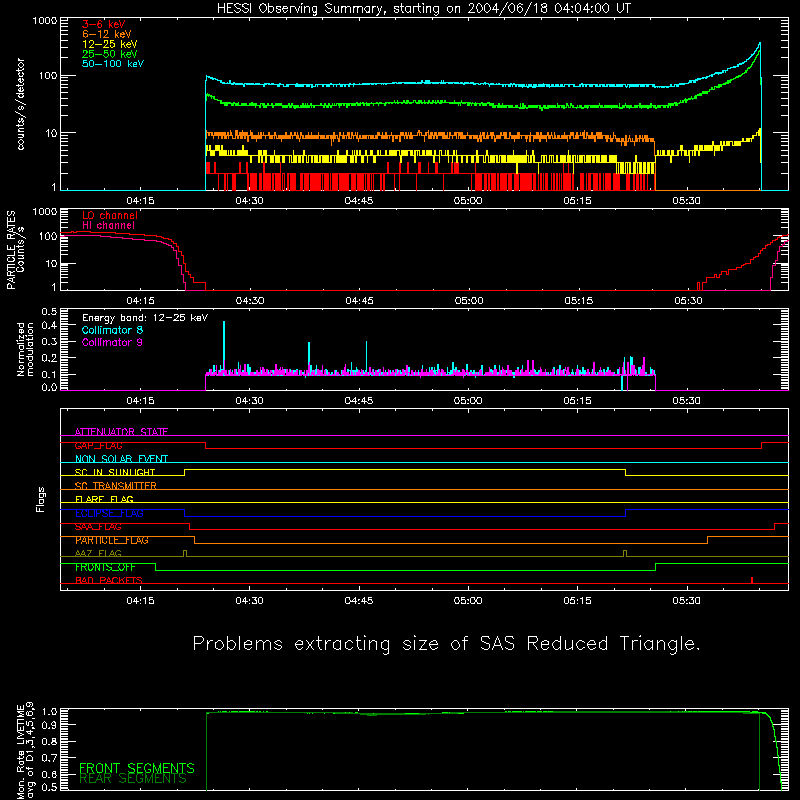Click the olive flag label above FRONTS_OFF
Image resolution: width=800 pixels, height=800 pixels.
(x=98, y=554)
